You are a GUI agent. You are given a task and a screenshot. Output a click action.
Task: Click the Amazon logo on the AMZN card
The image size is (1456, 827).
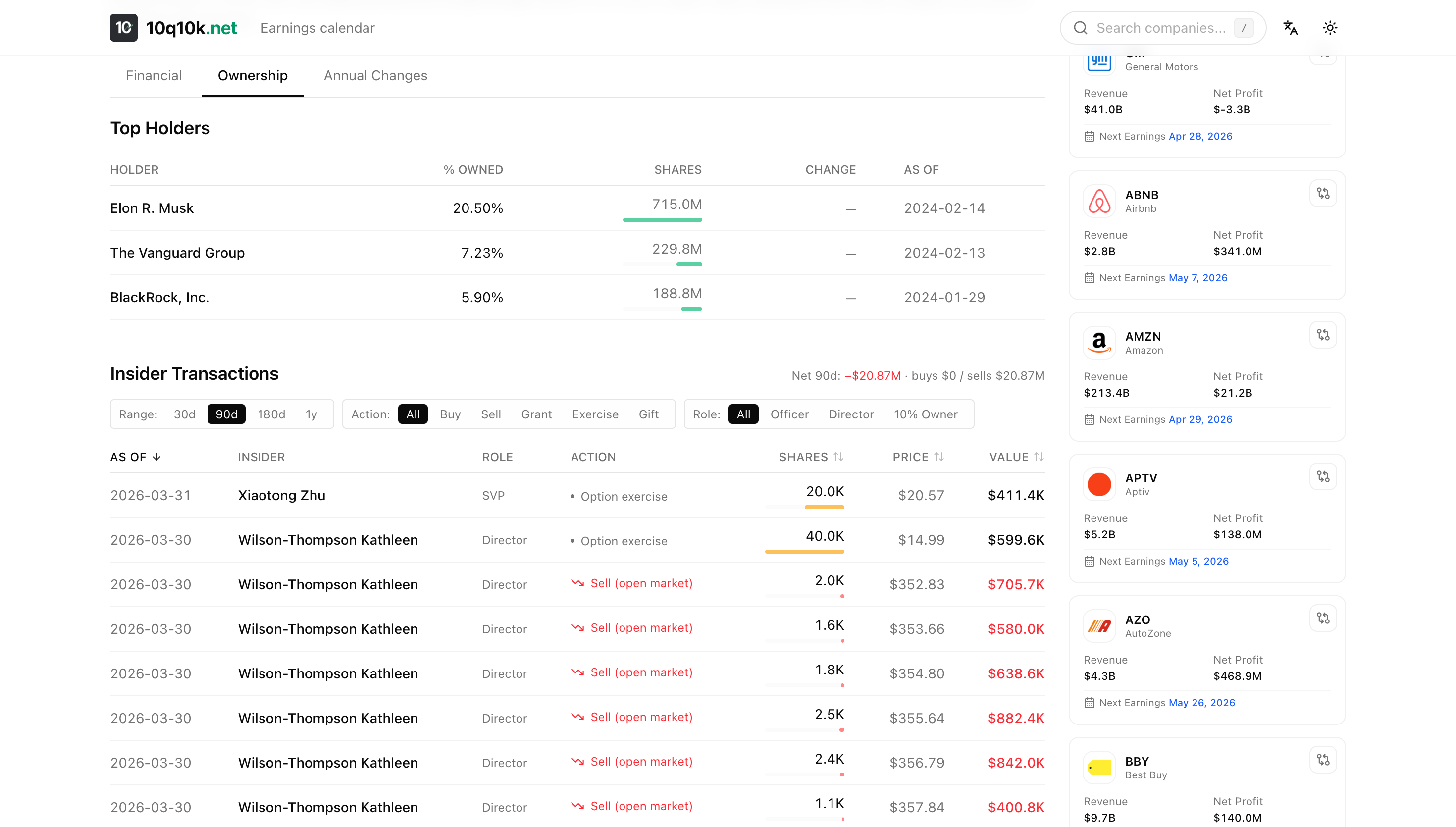(1099, 342)
